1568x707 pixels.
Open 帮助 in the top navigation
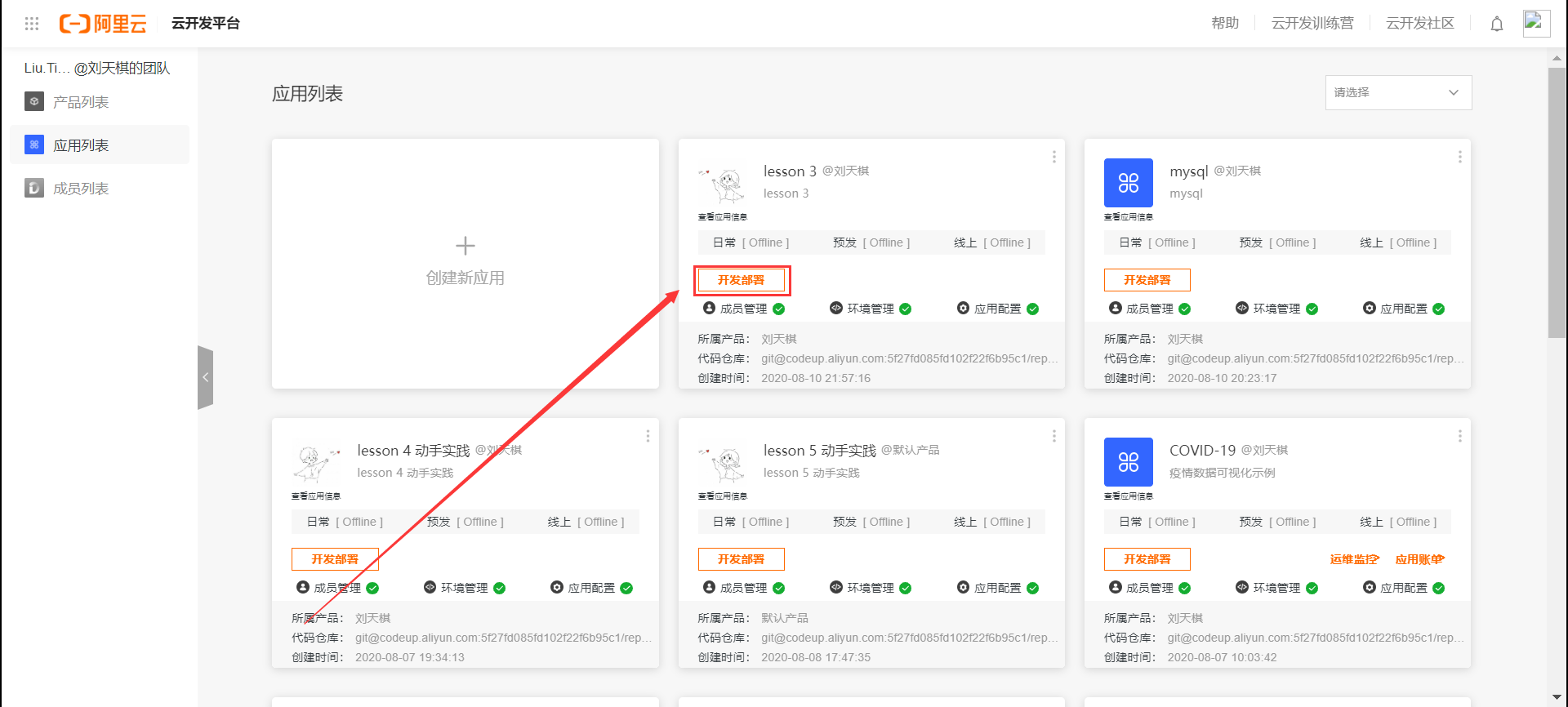[x=1225, y=23]
